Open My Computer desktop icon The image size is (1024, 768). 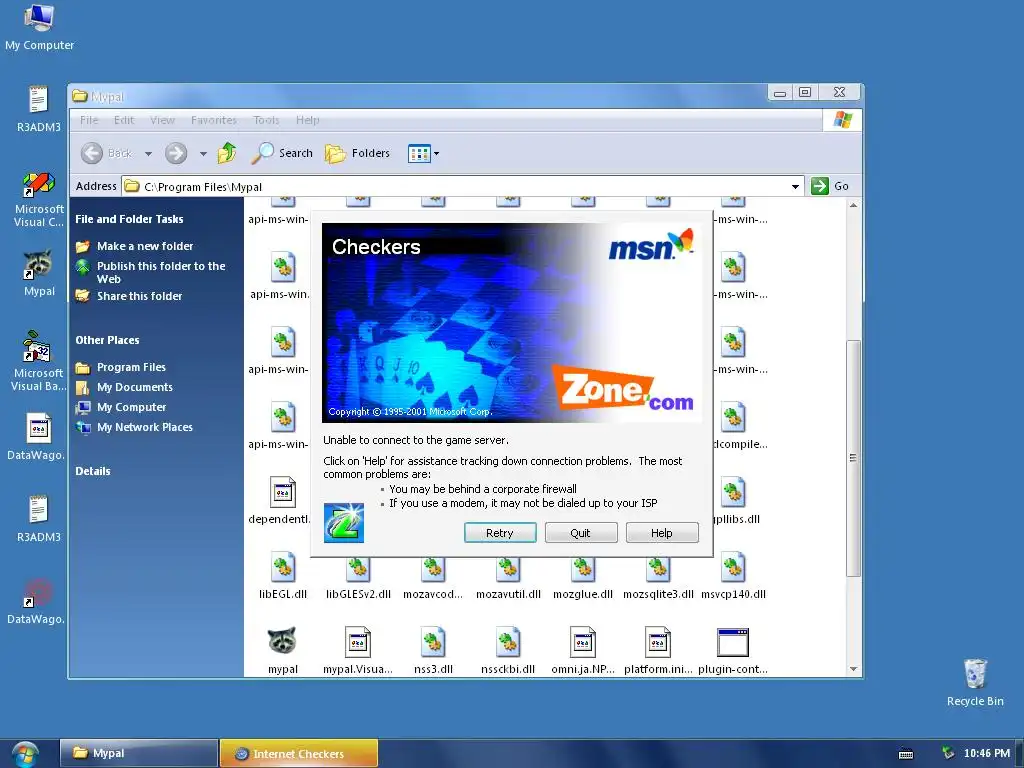click(x=39, y=26)
